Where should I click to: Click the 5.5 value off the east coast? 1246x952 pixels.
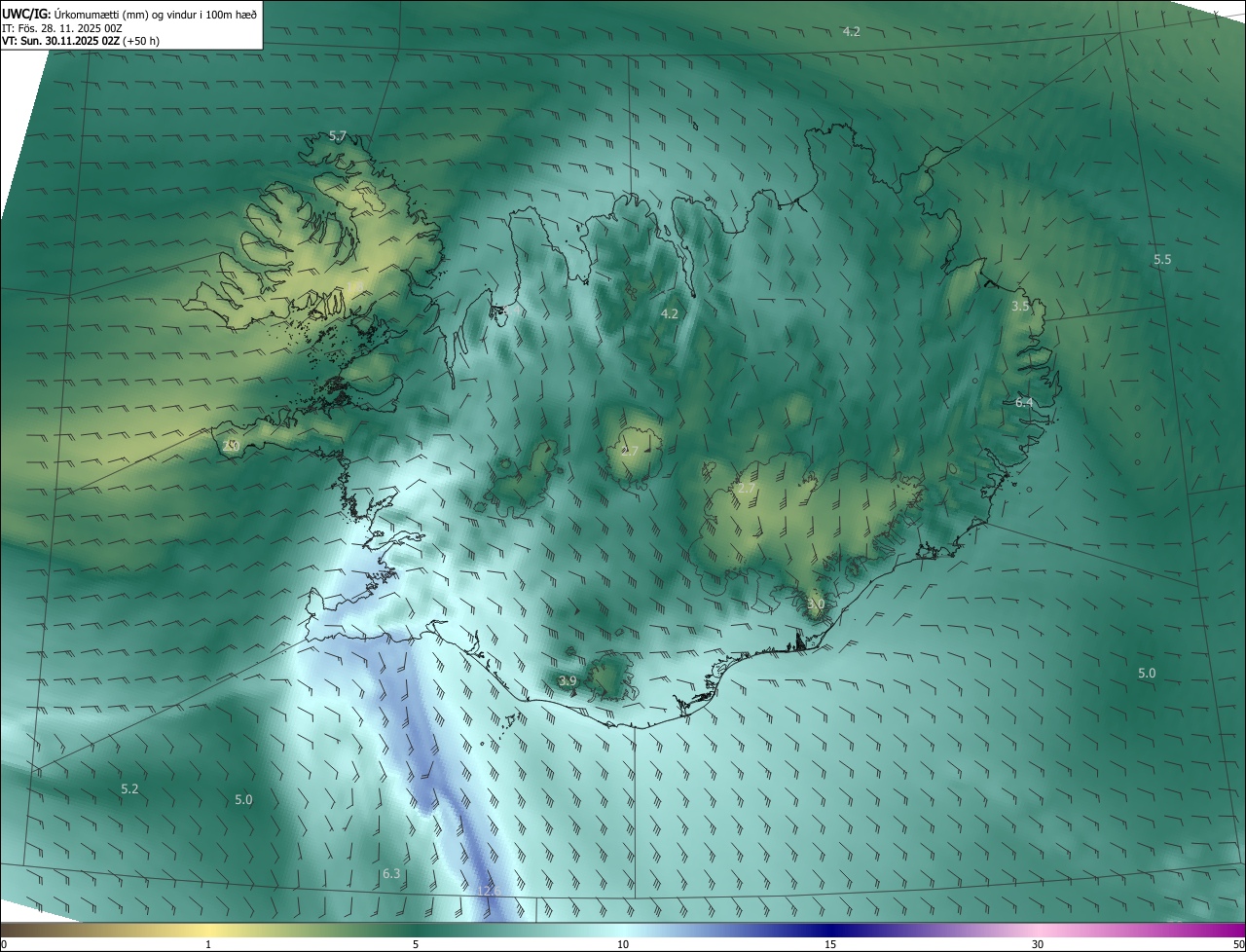tap(1162, 259)
